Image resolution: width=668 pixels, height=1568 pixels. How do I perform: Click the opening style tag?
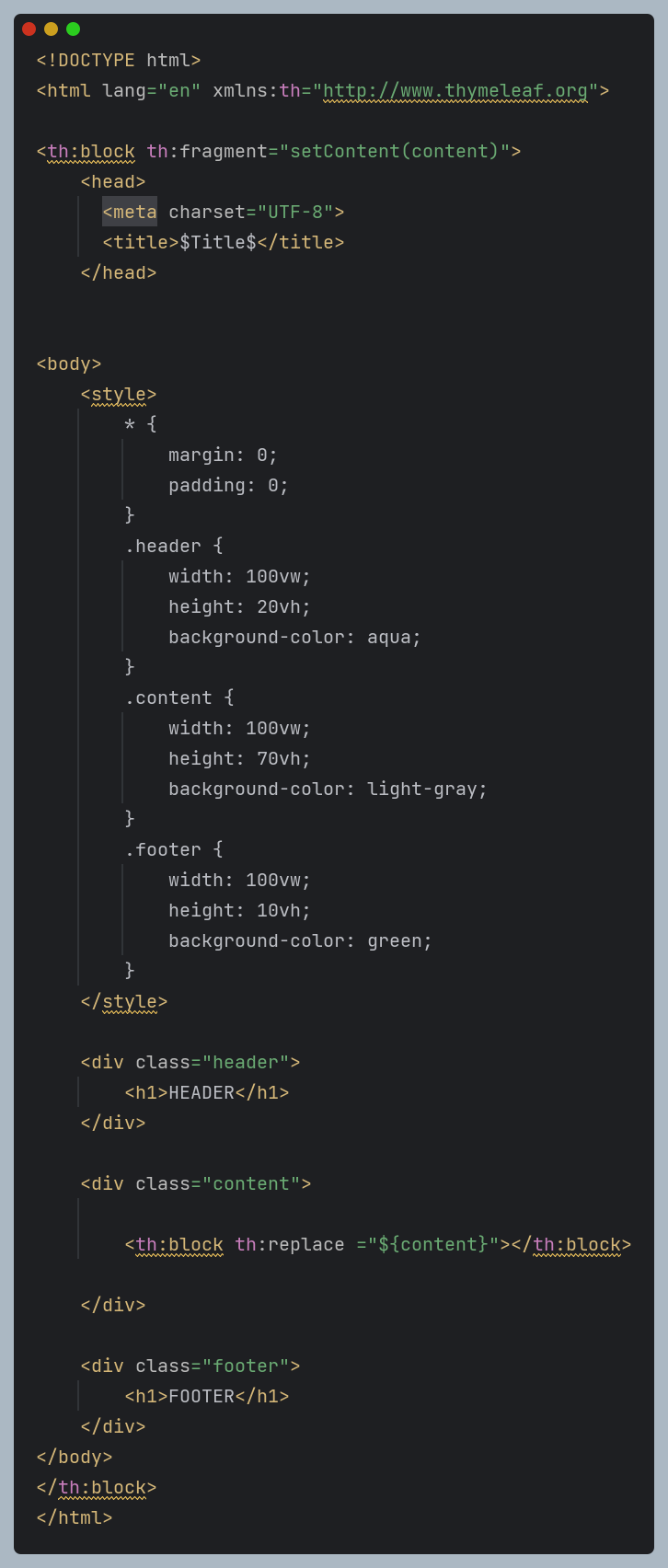pos(119,394)
